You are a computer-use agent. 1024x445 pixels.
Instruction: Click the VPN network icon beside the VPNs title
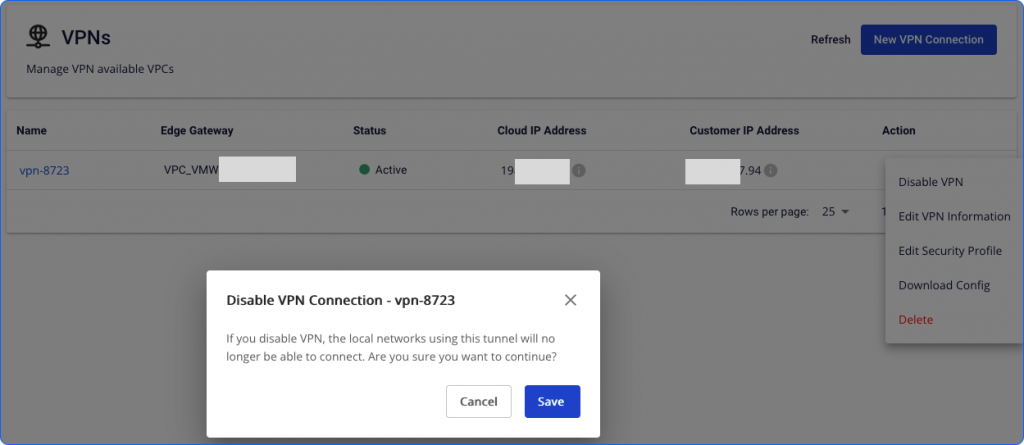pyautogui.click(x=38, y=38)
